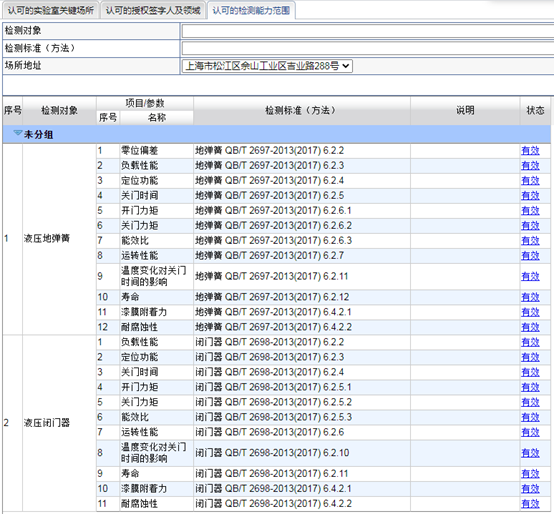Open the 认可的授权签字人及领域 tab
This screenshot has height=514, width=554.
153,10
